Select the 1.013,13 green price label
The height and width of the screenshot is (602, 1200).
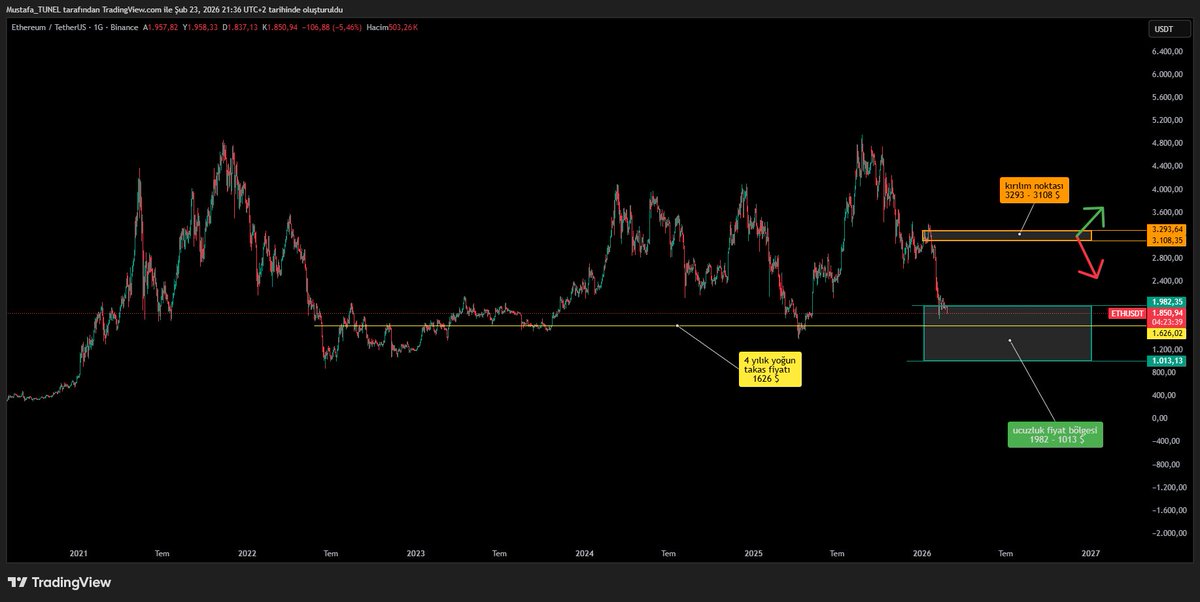click(x=1167, y=361)
